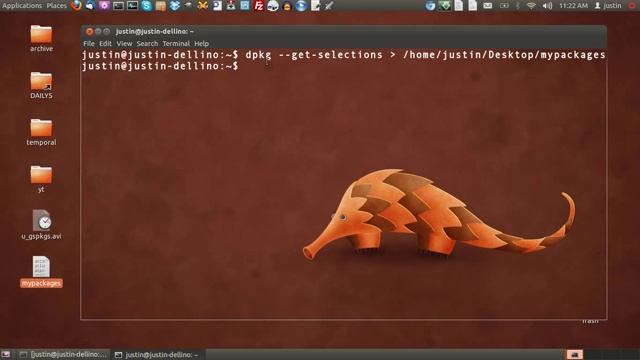
Task: Open the terminal File menu
Action: tap(89, 43)
